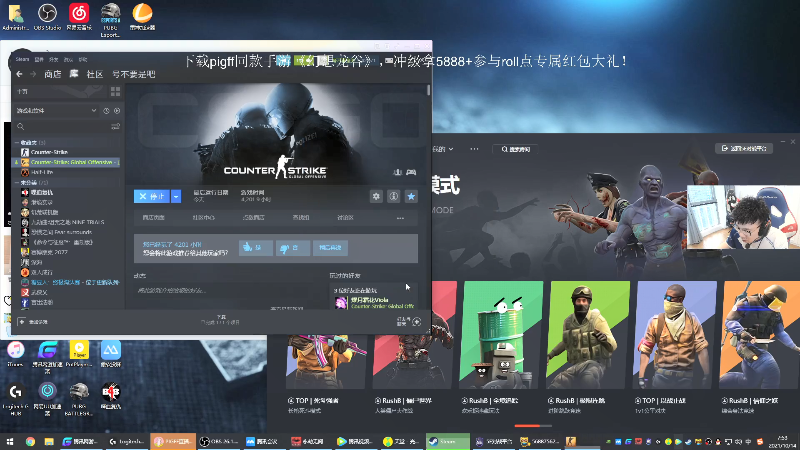Click the blue stop game button

click(x=152, y=196)
